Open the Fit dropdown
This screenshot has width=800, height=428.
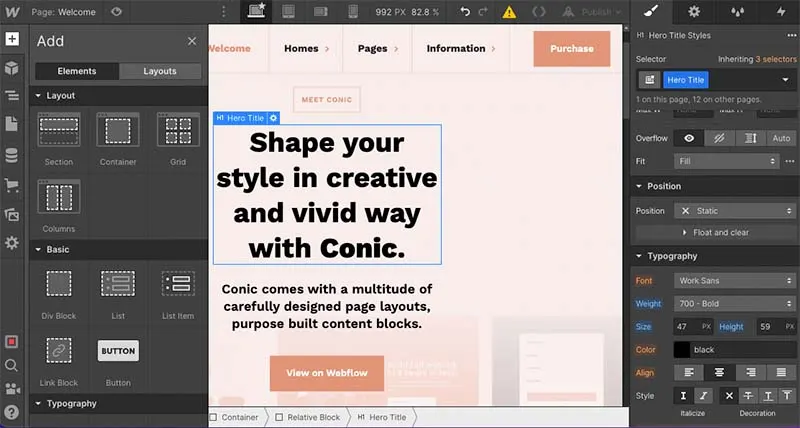click(727, 161)
